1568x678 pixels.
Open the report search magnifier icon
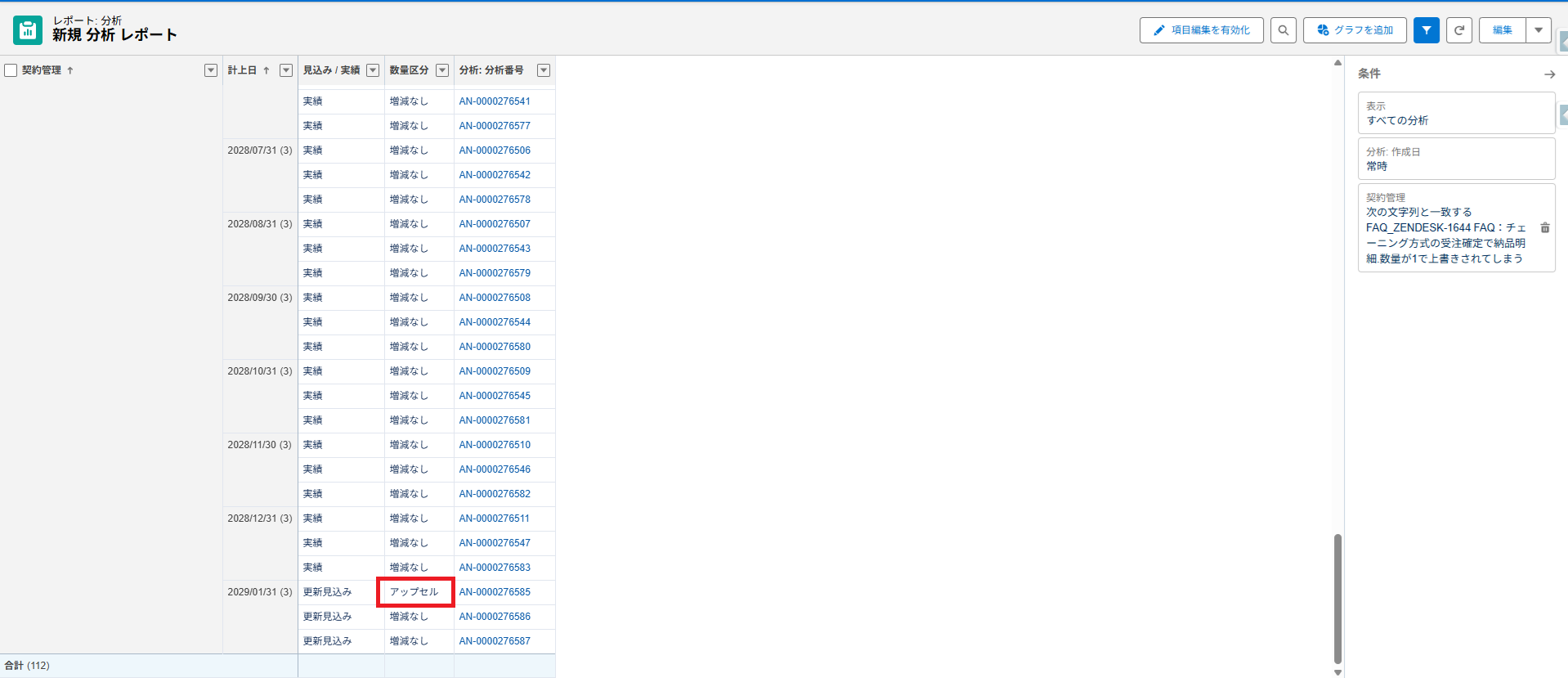click(x=1284, y=30)
